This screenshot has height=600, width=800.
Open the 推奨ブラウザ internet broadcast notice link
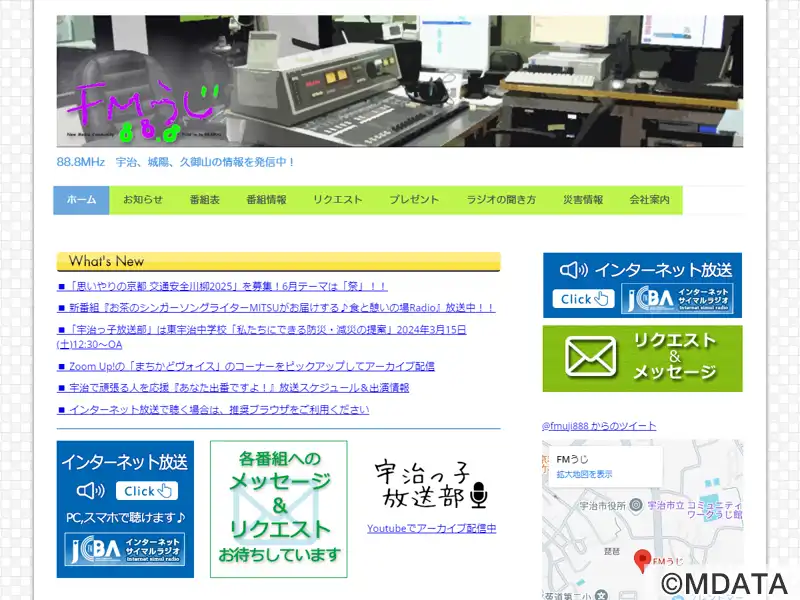coord(213,409)
